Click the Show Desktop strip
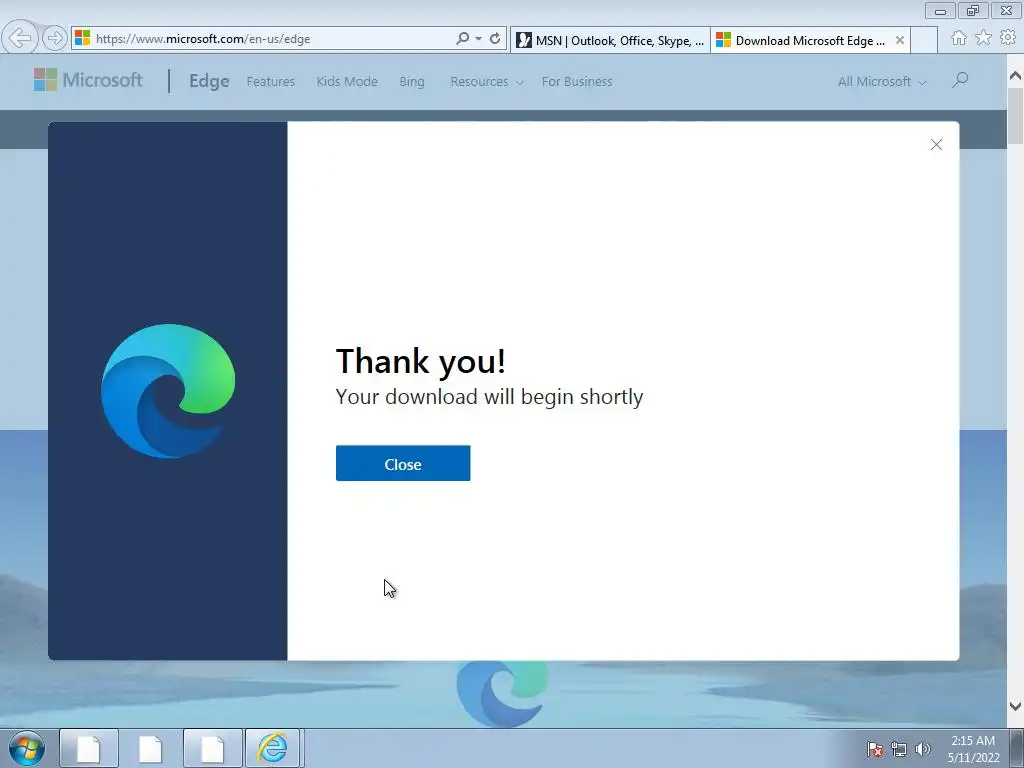The image size is (1024, 768). pos(1017,748)
